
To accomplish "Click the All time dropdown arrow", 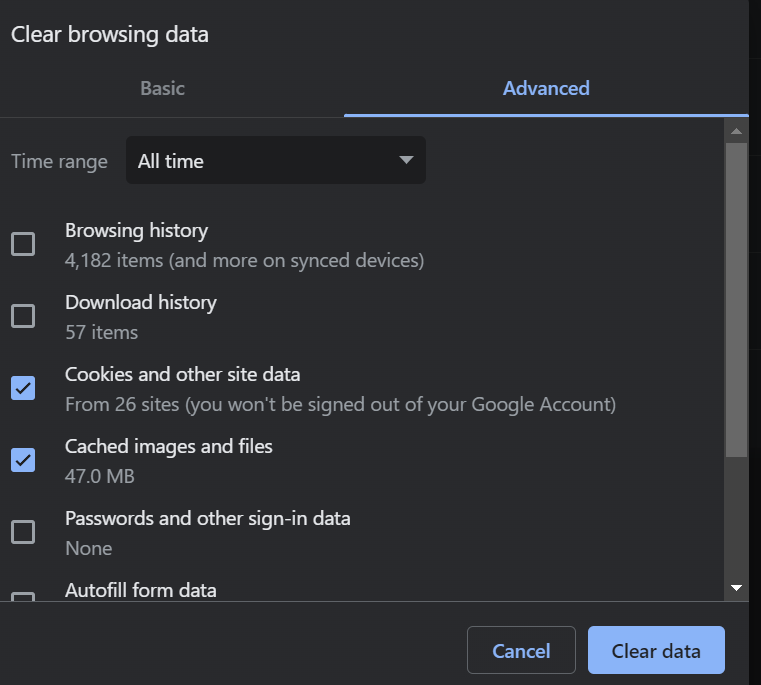I will [405, 161].
